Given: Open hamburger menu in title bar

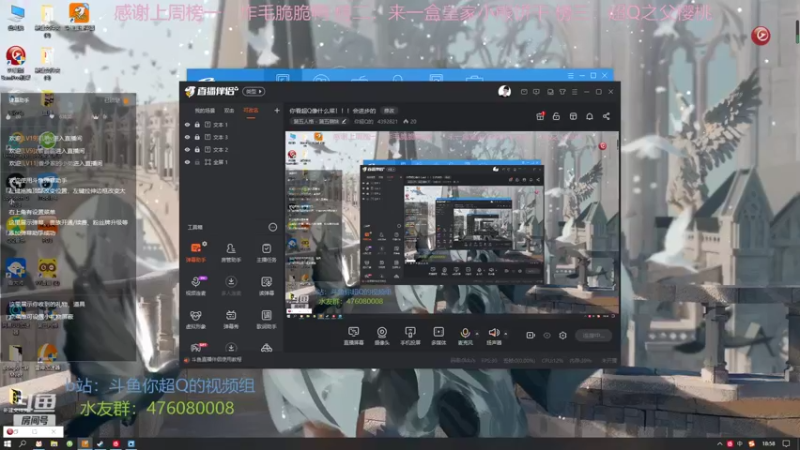Looking at the screenshot, I should click(574, 92).
